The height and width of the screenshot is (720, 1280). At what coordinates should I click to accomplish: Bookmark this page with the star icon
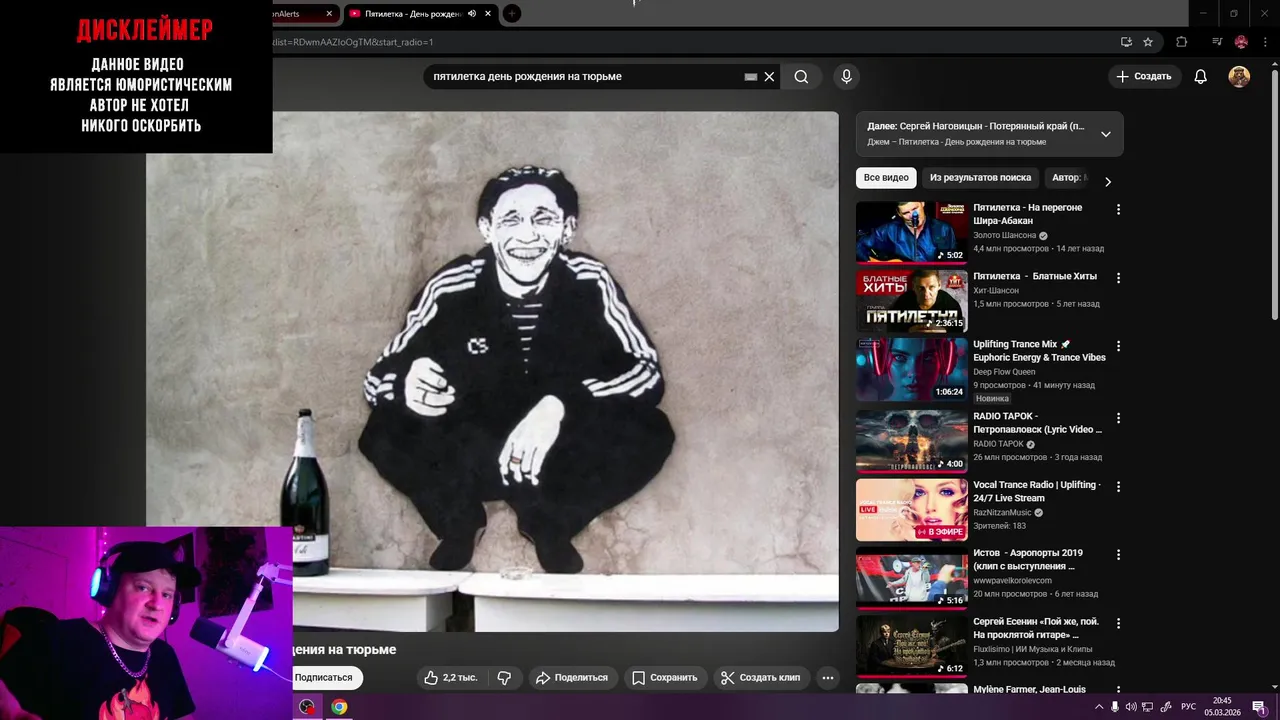(x=1148, y=42)
